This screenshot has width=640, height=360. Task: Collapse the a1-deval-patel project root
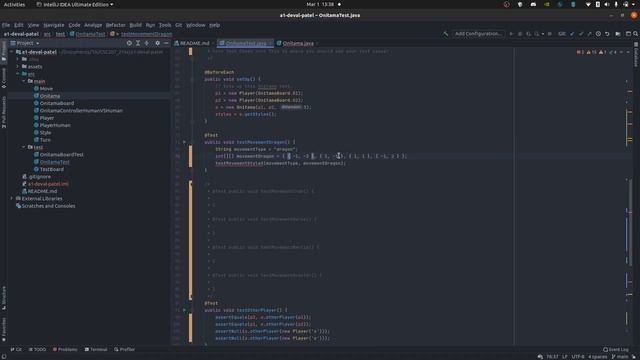coord(12,52)
